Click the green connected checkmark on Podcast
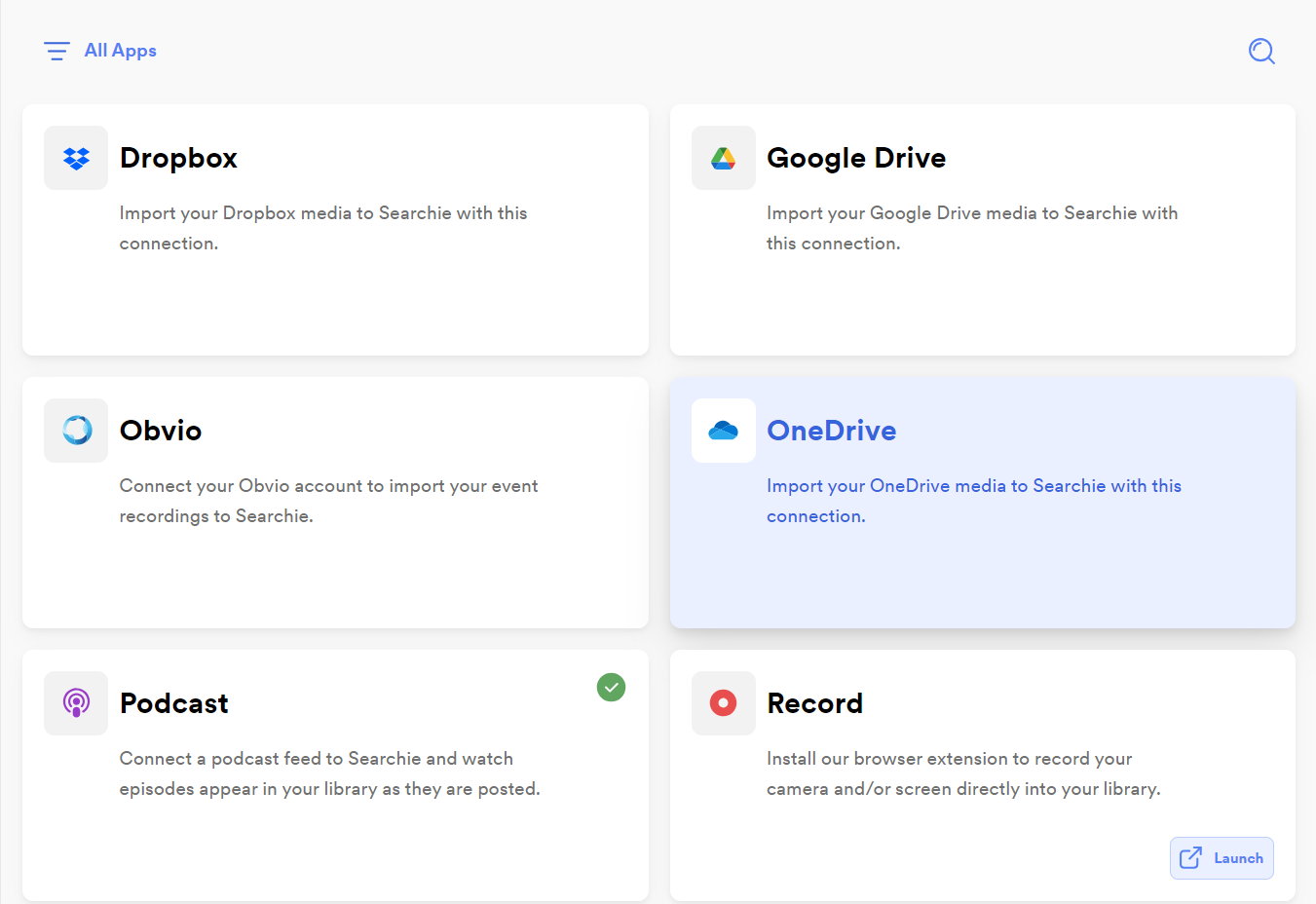The width and height of the screenshot is (1316, 904). click(x=611, y=688)
